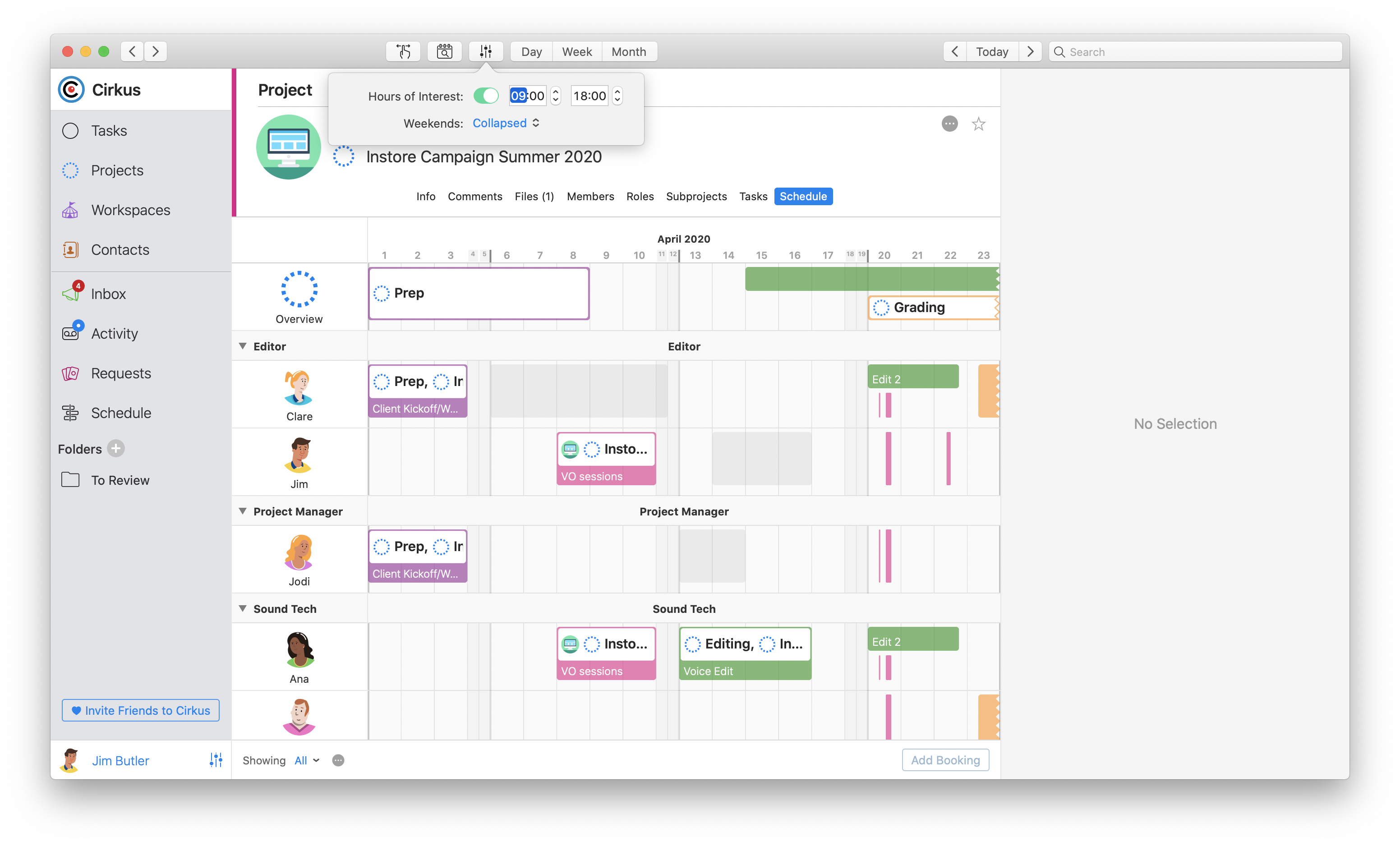Toggle Hours of Interest switch off
1400x846 pixels.
pos(486,96)
